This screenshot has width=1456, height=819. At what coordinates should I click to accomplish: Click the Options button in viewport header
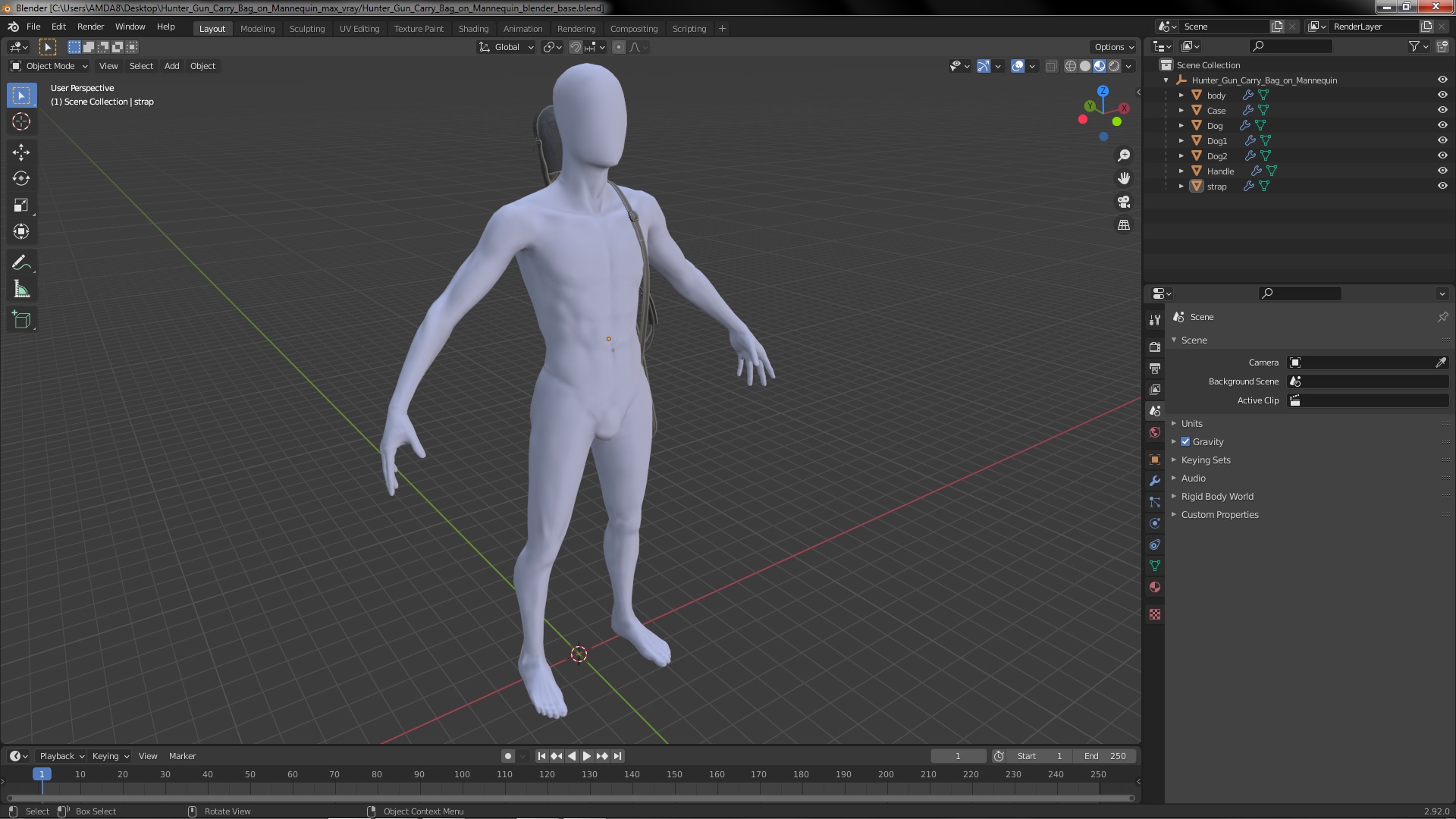pos(1113,47)
